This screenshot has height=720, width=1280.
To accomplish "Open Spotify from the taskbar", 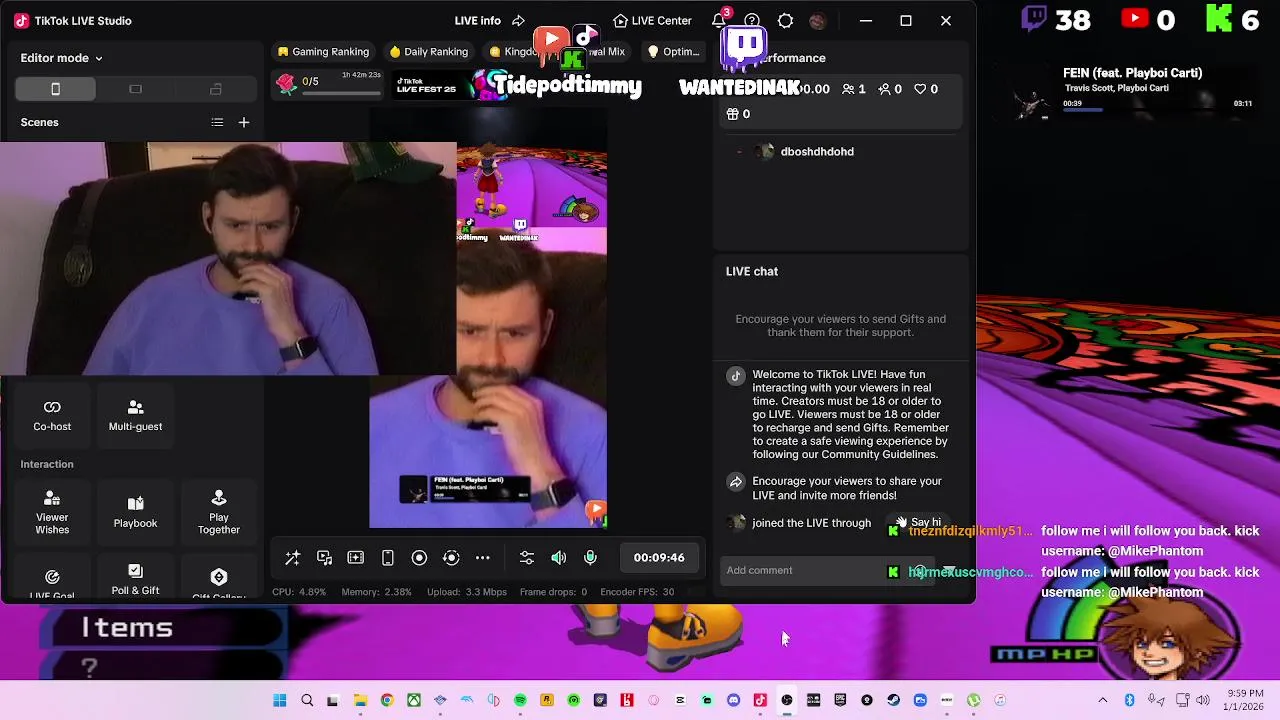I will [x=520, y=700].
